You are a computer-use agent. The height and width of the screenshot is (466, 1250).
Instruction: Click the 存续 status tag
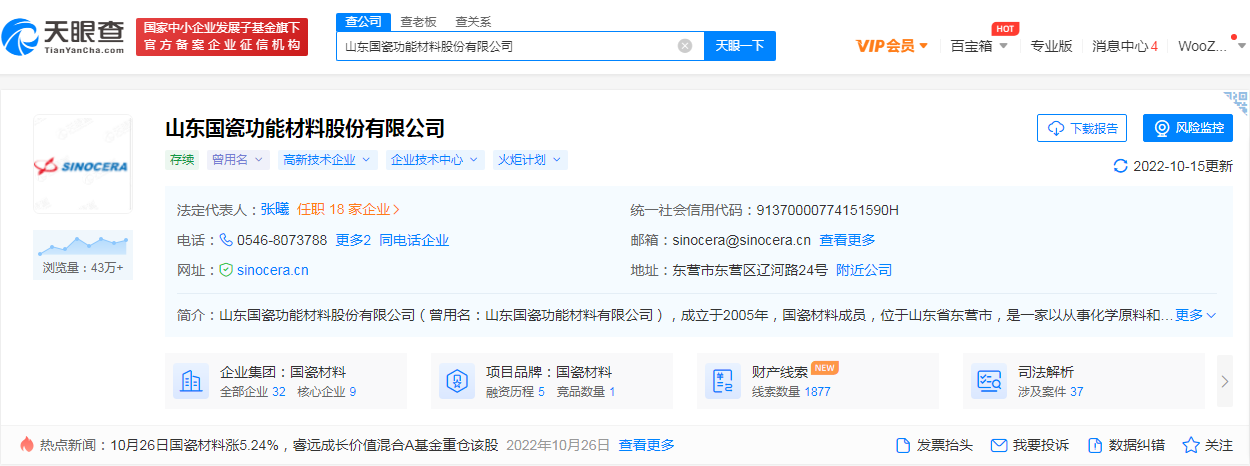[182, 159]
